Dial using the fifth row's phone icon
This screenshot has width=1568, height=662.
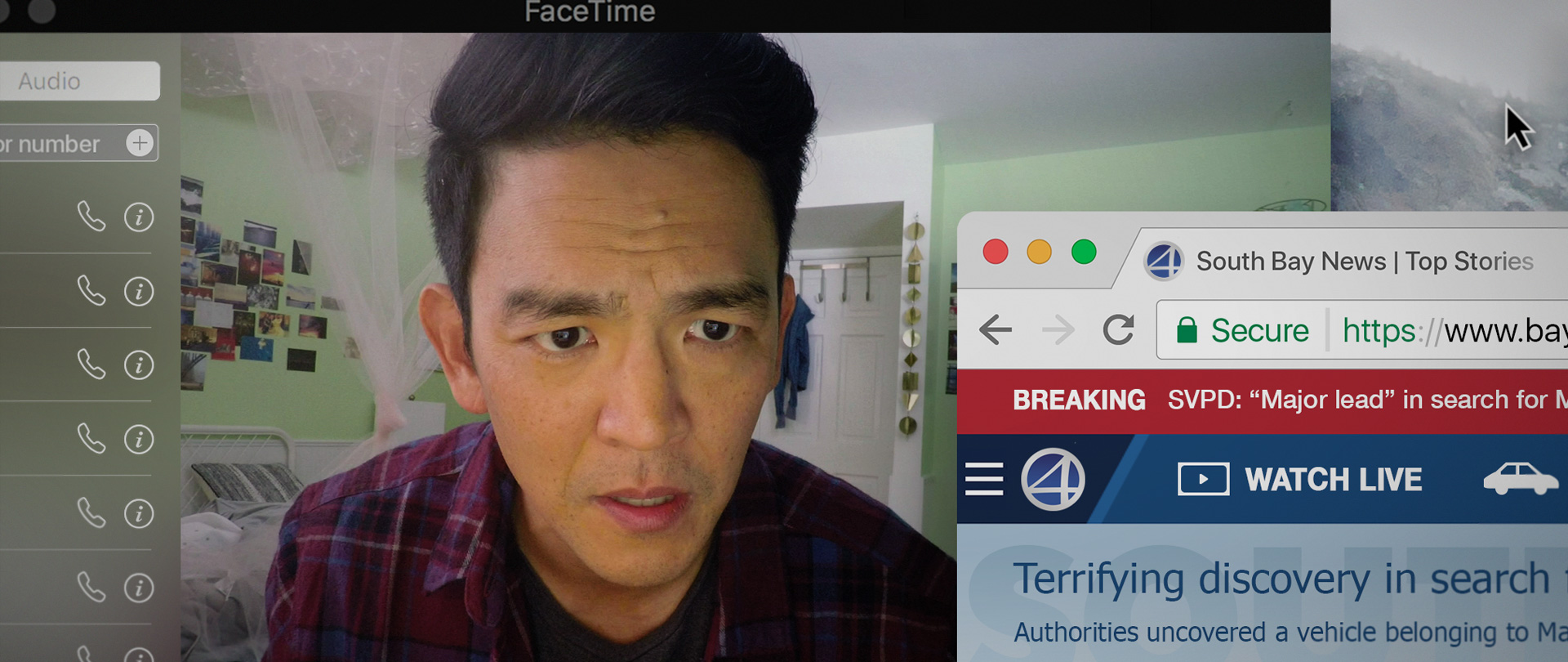click(x=91, y=513)
